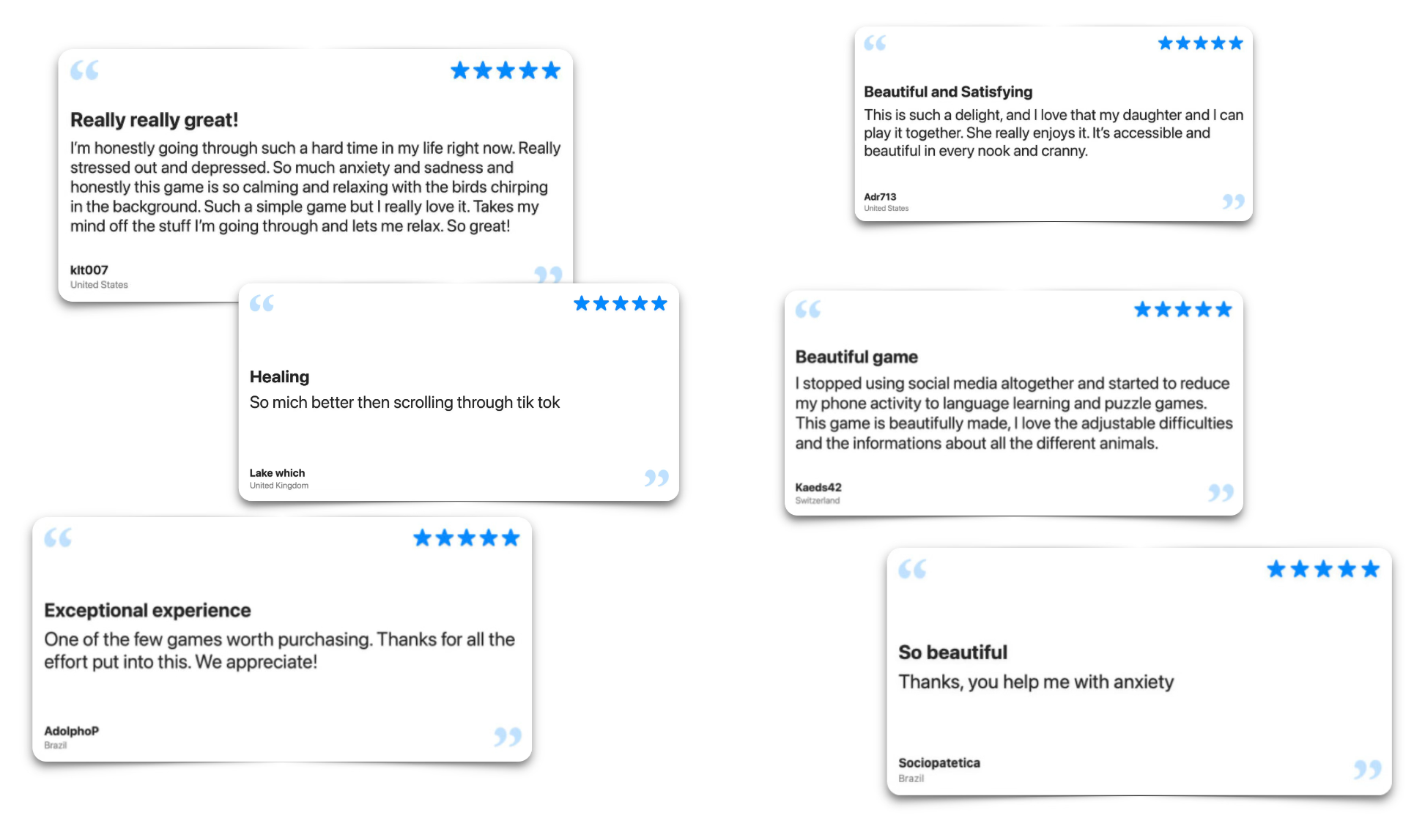This screenshot has width=1425, height=840.
Task: Click the opening quote icon on the "Beautiful game" card
Action: pyautogui.click(x=807, y=310)
